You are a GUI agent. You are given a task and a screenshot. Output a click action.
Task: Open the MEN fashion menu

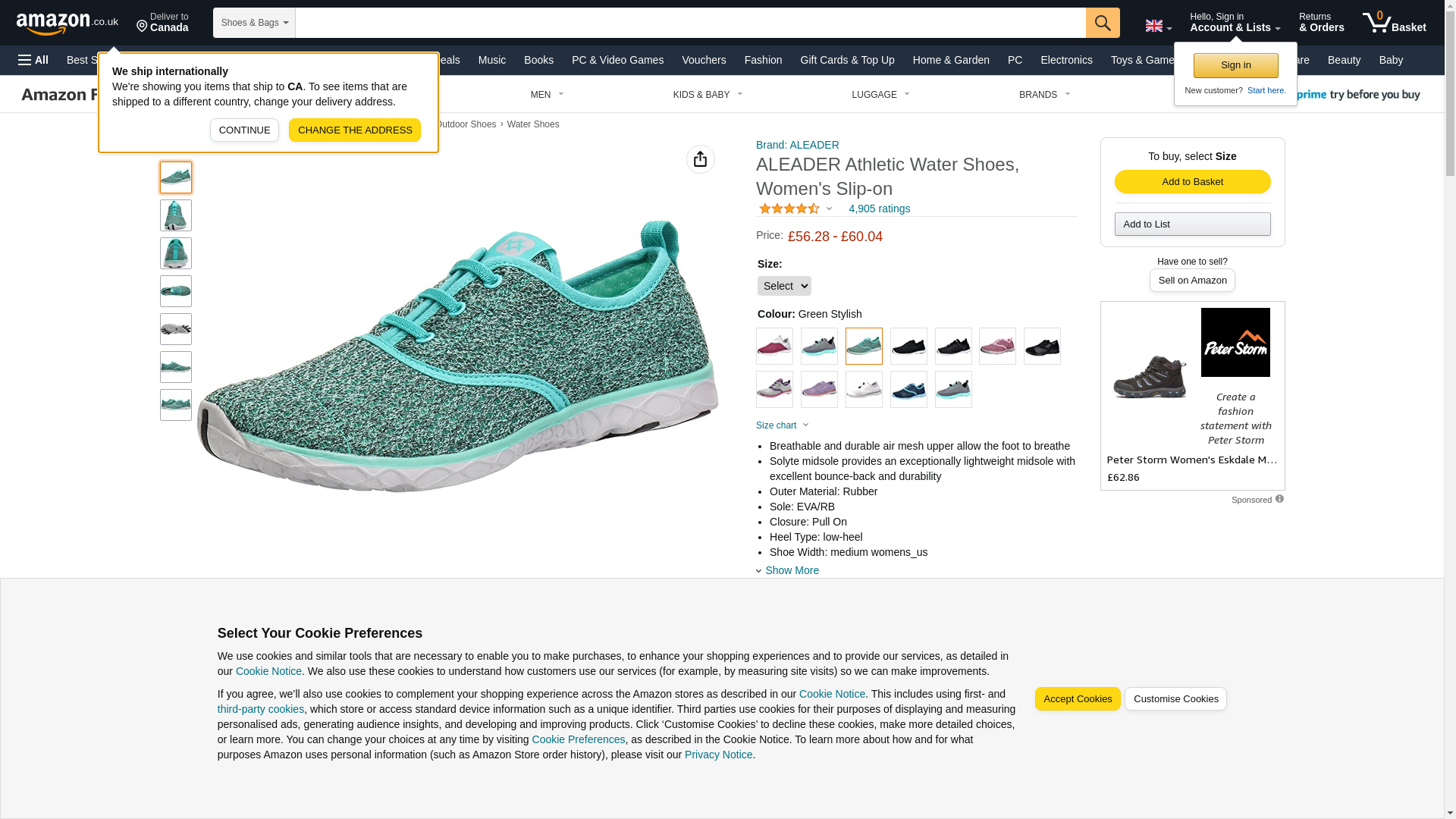point(547,95)
